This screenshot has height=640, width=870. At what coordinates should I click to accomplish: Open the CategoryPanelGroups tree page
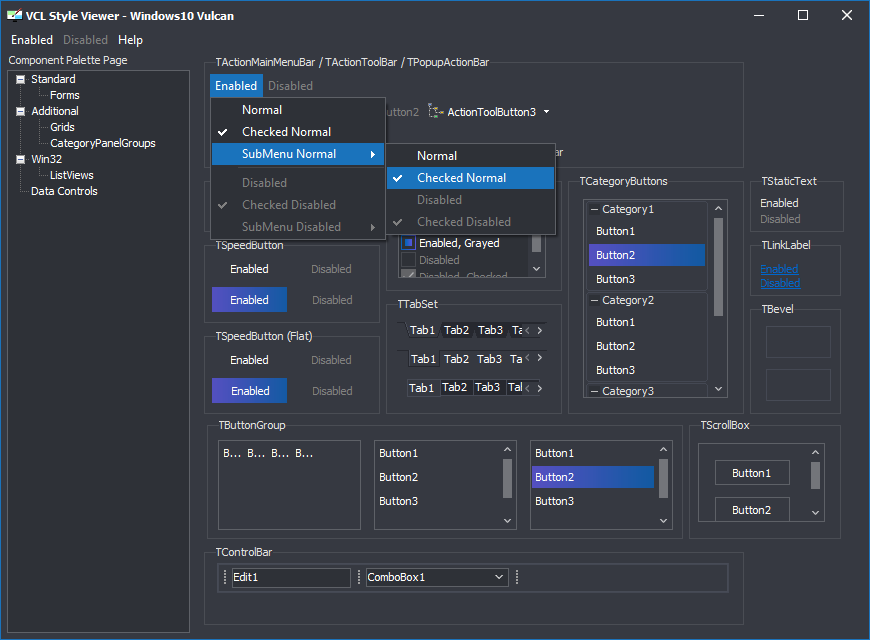[103, 143]
